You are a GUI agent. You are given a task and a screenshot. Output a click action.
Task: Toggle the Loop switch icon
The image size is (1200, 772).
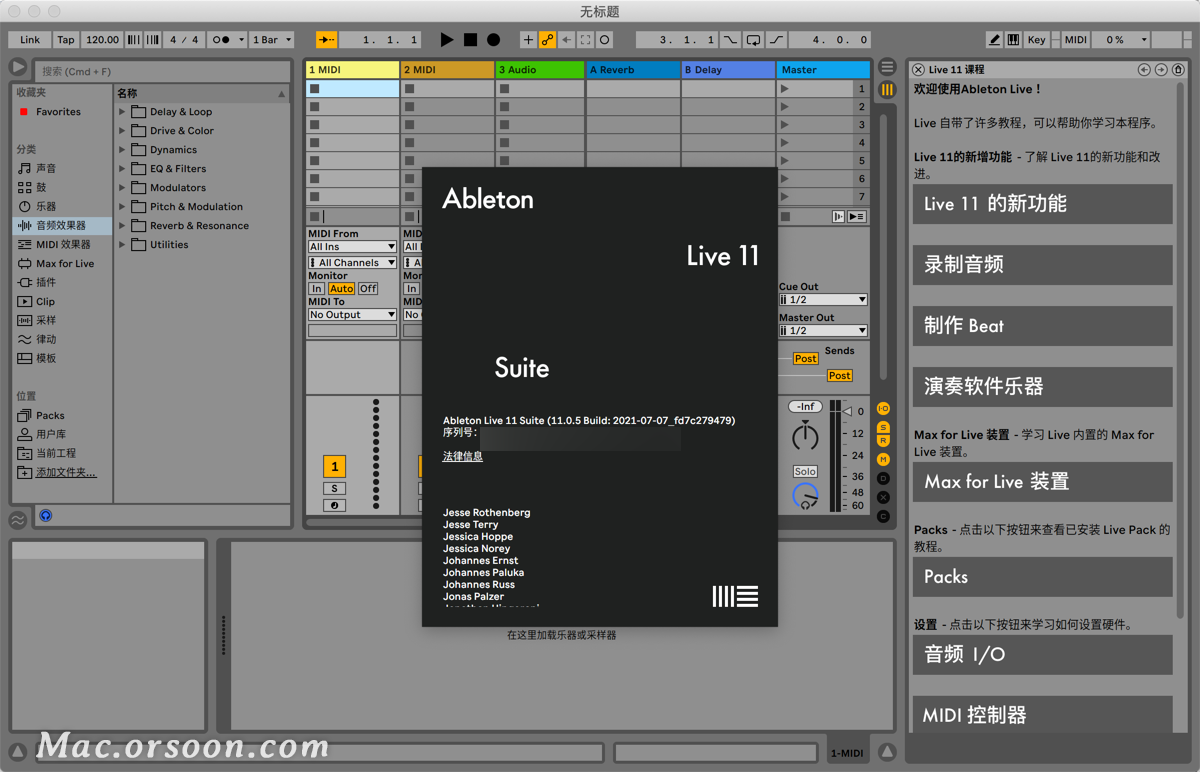[x=754, y=40]
